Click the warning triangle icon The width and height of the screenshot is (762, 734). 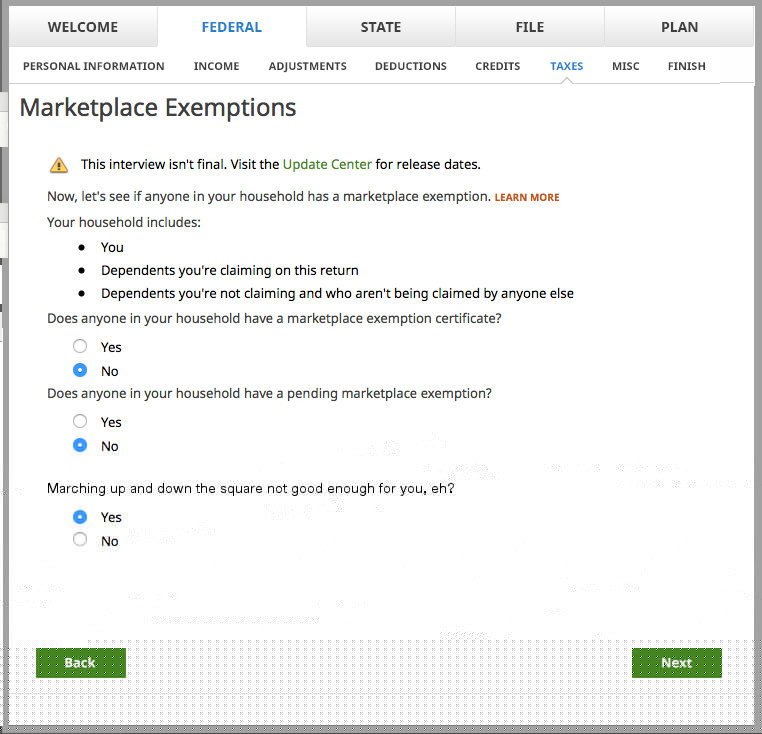[x=59, y=165]
